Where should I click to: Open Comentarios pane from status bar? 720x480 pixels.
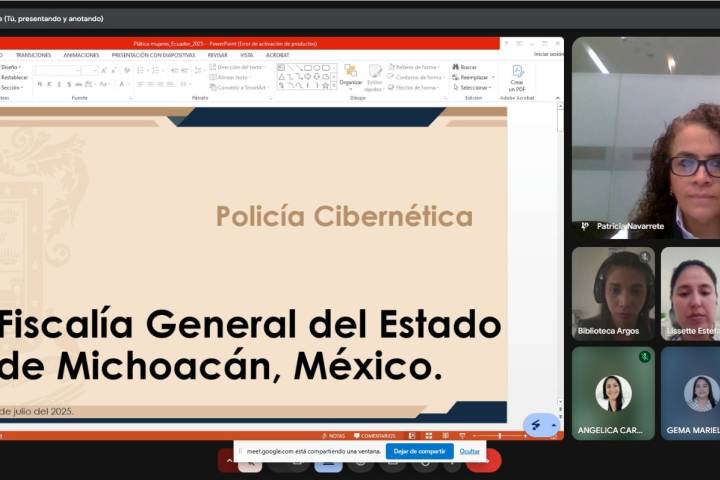click(374, 436)
